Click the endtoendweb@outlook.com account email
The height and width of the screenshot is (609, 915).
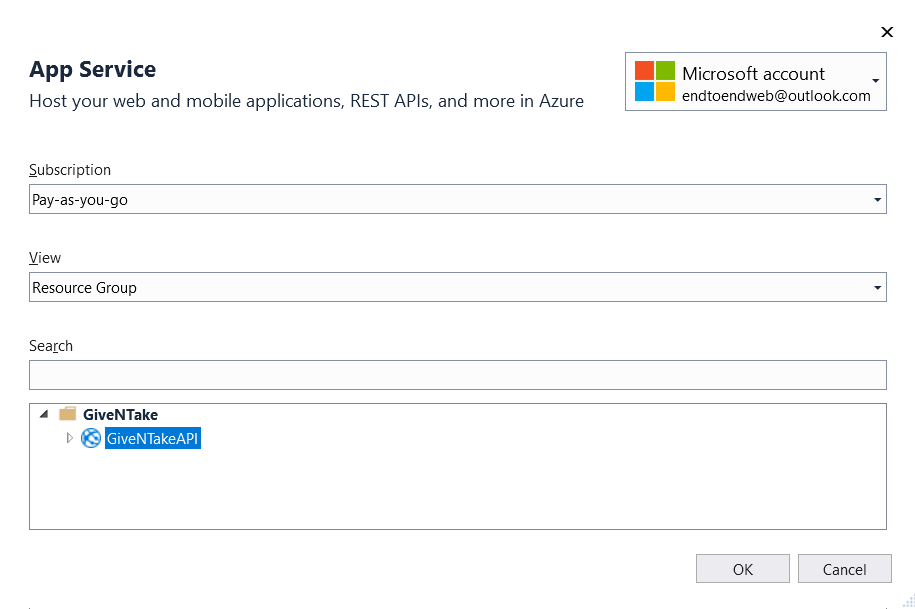pyautogui.click(x=776, y=96)
